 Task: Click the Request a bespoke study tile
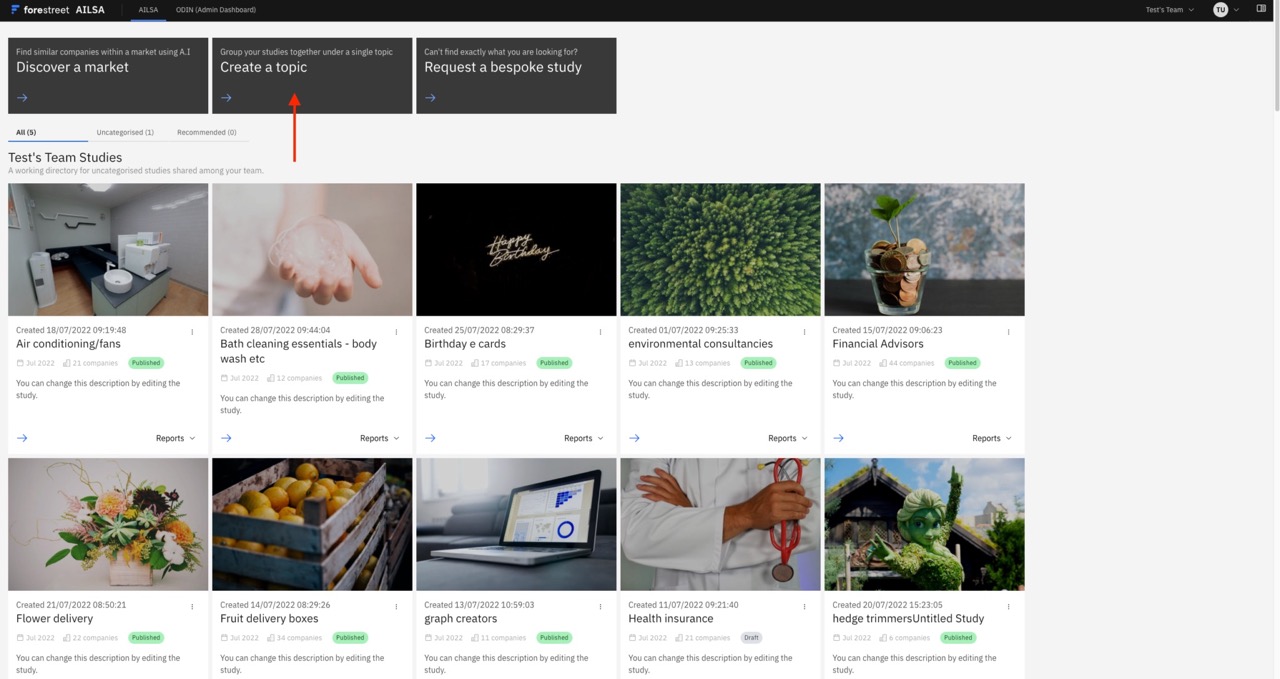click(516, 75)
